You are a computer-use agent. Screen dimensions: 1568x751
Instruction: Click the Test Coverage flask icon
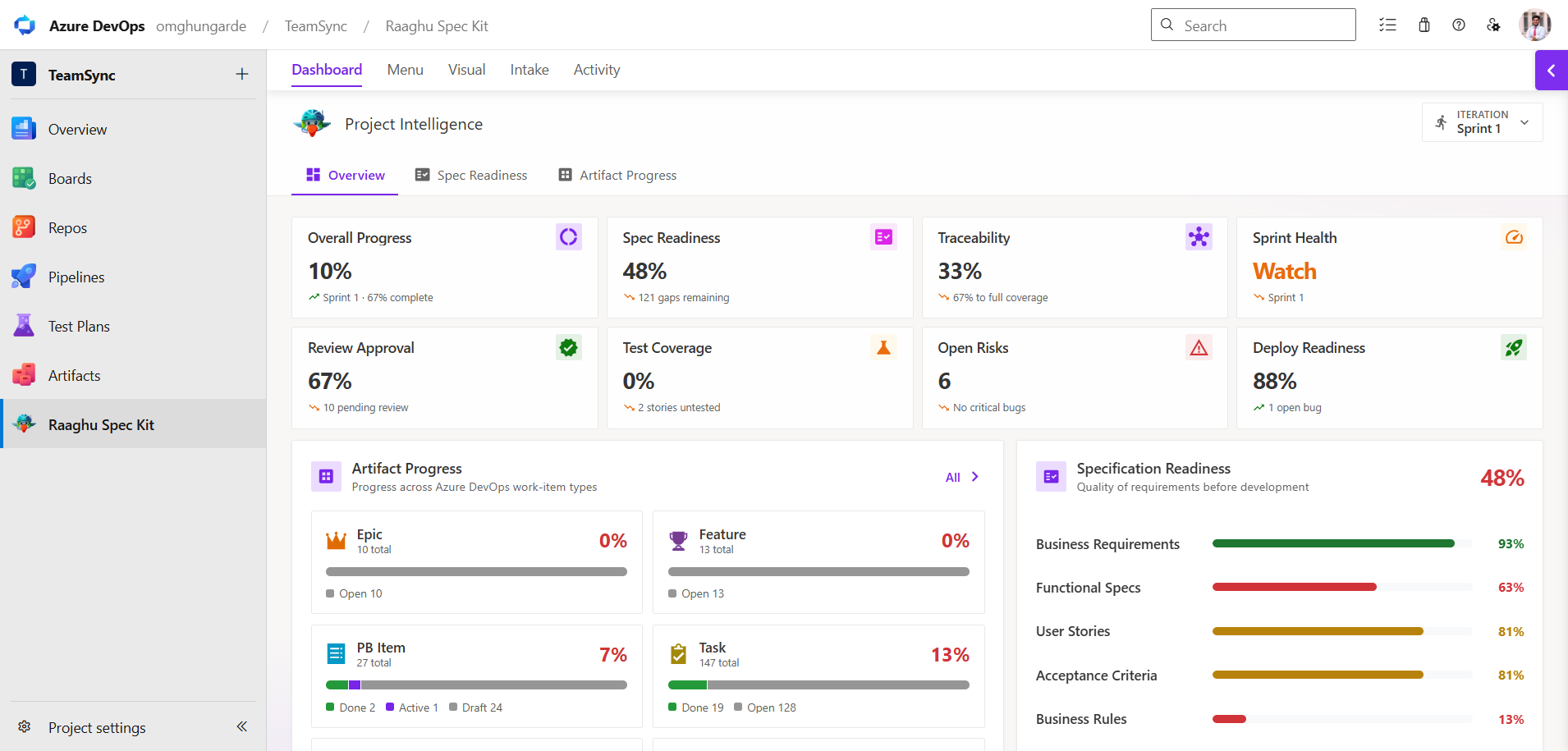[883, 347]
